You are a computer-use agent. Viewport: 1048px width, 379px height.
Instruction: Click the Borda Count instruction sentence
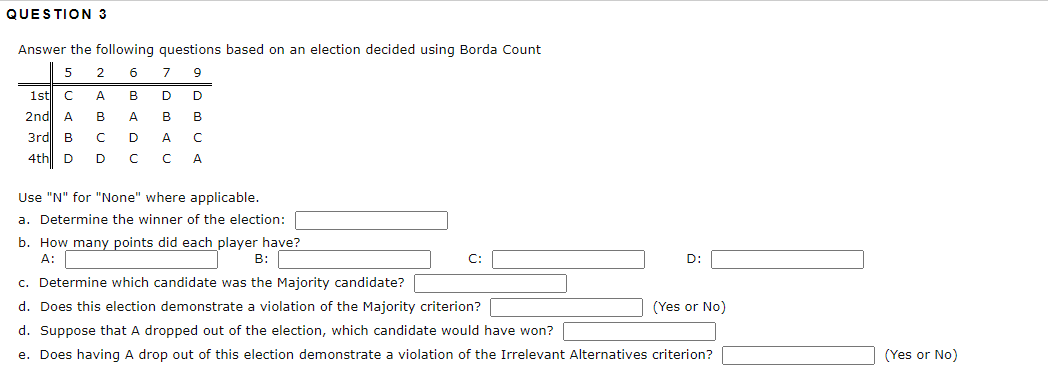point(279,49)
